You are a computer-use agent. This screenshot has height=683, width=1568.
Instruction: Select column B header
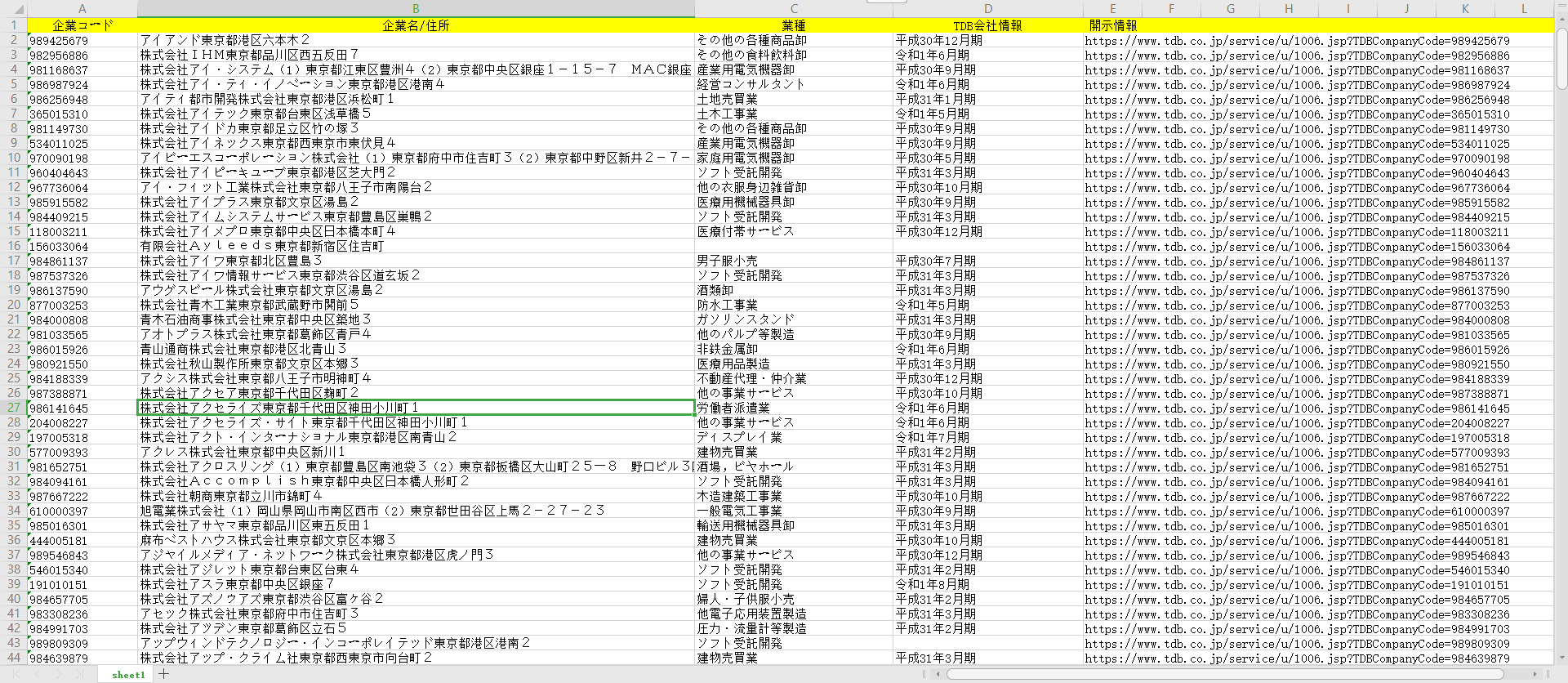416,9
